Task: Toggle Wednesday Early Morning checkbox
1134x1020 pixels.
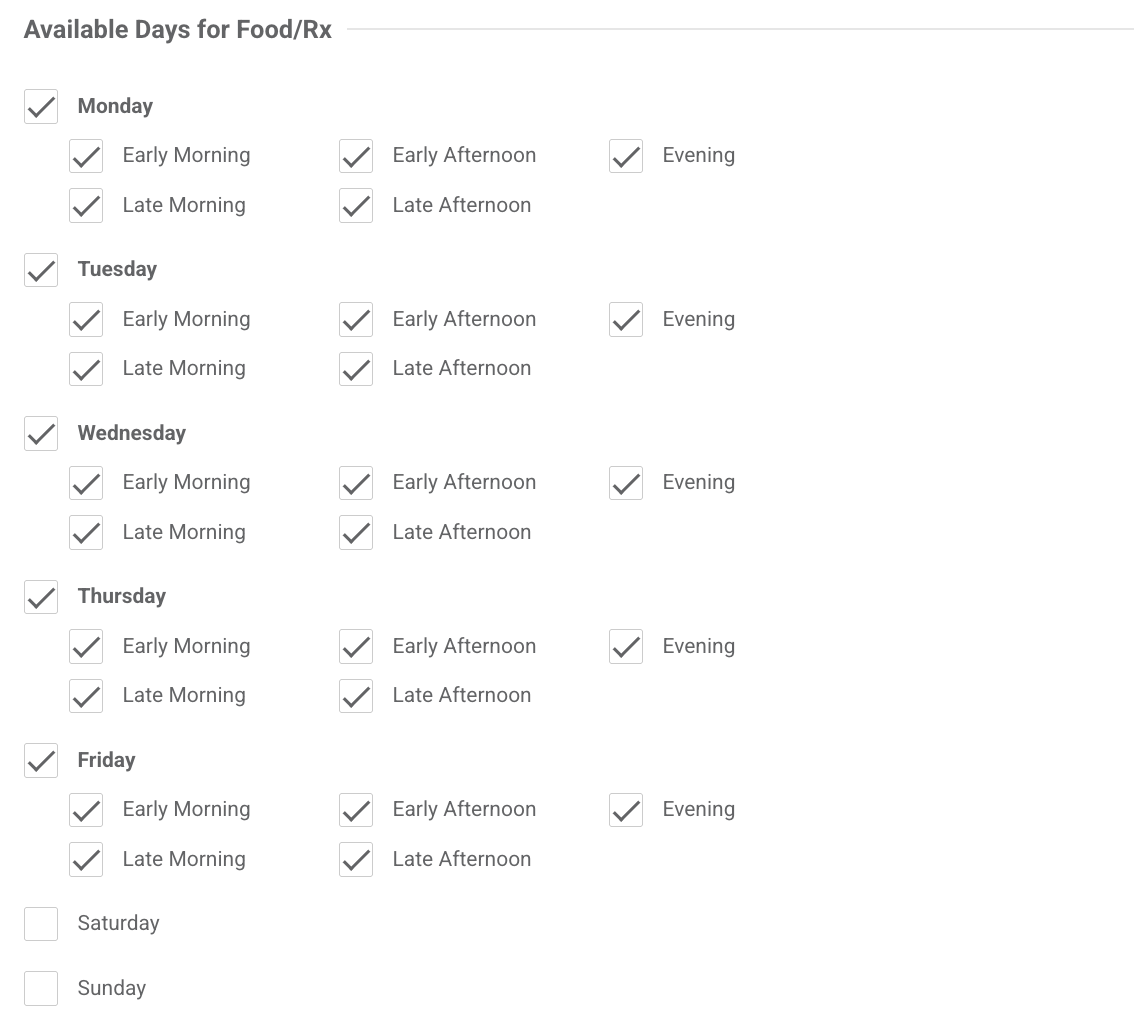Action: coord(86,483)
